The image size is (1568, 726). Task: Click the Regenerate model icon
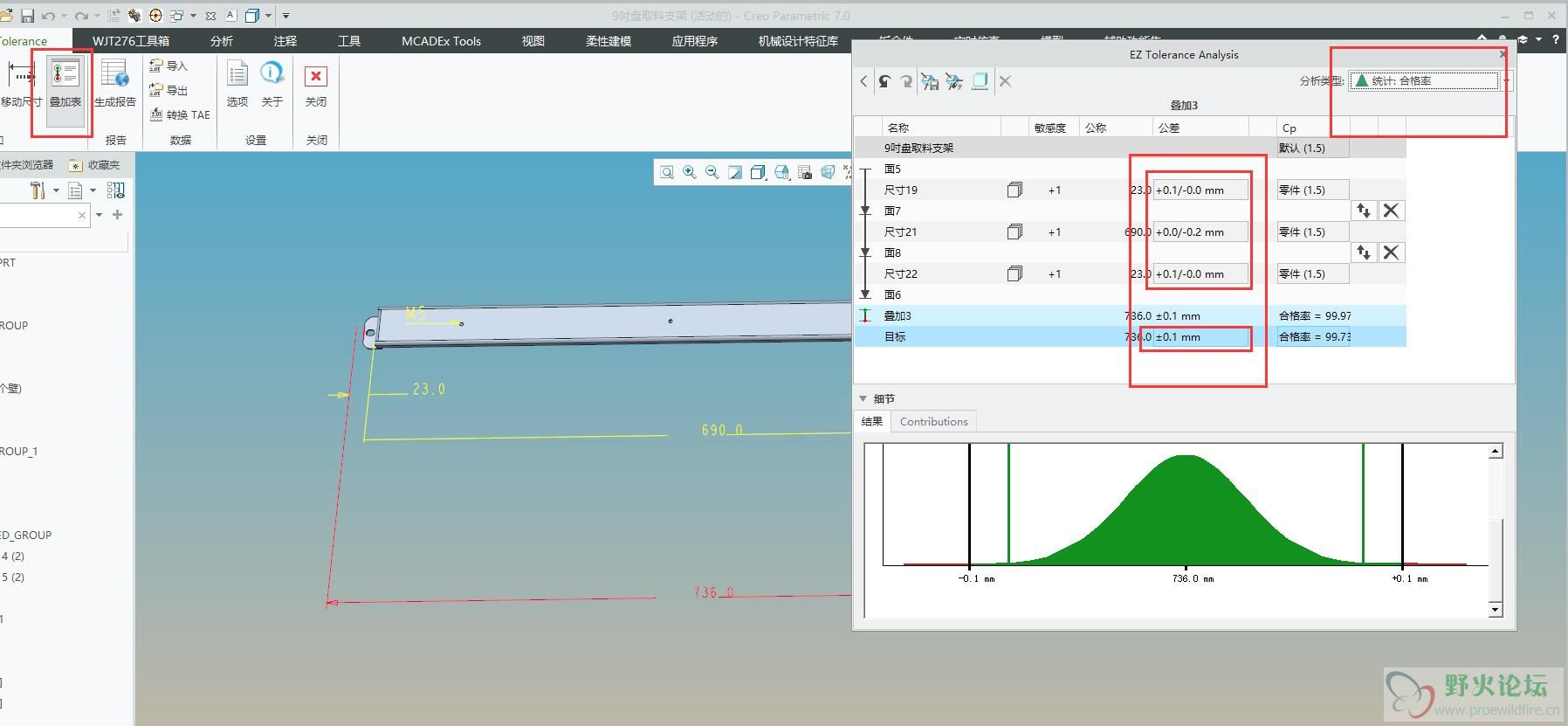[x=113, y=16]
